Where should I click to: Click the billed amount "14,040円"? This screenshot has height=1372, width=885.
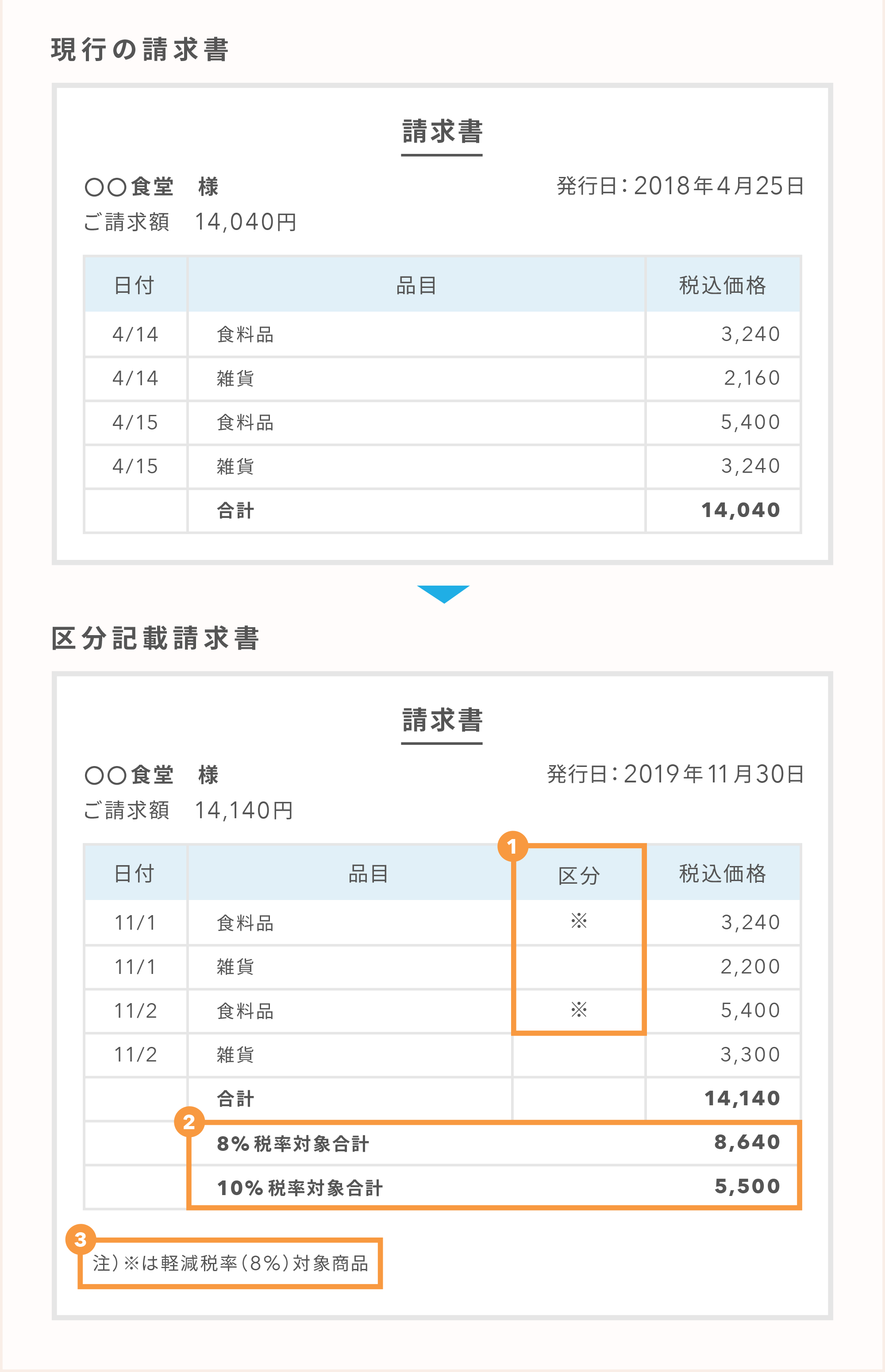pos(246,222)
